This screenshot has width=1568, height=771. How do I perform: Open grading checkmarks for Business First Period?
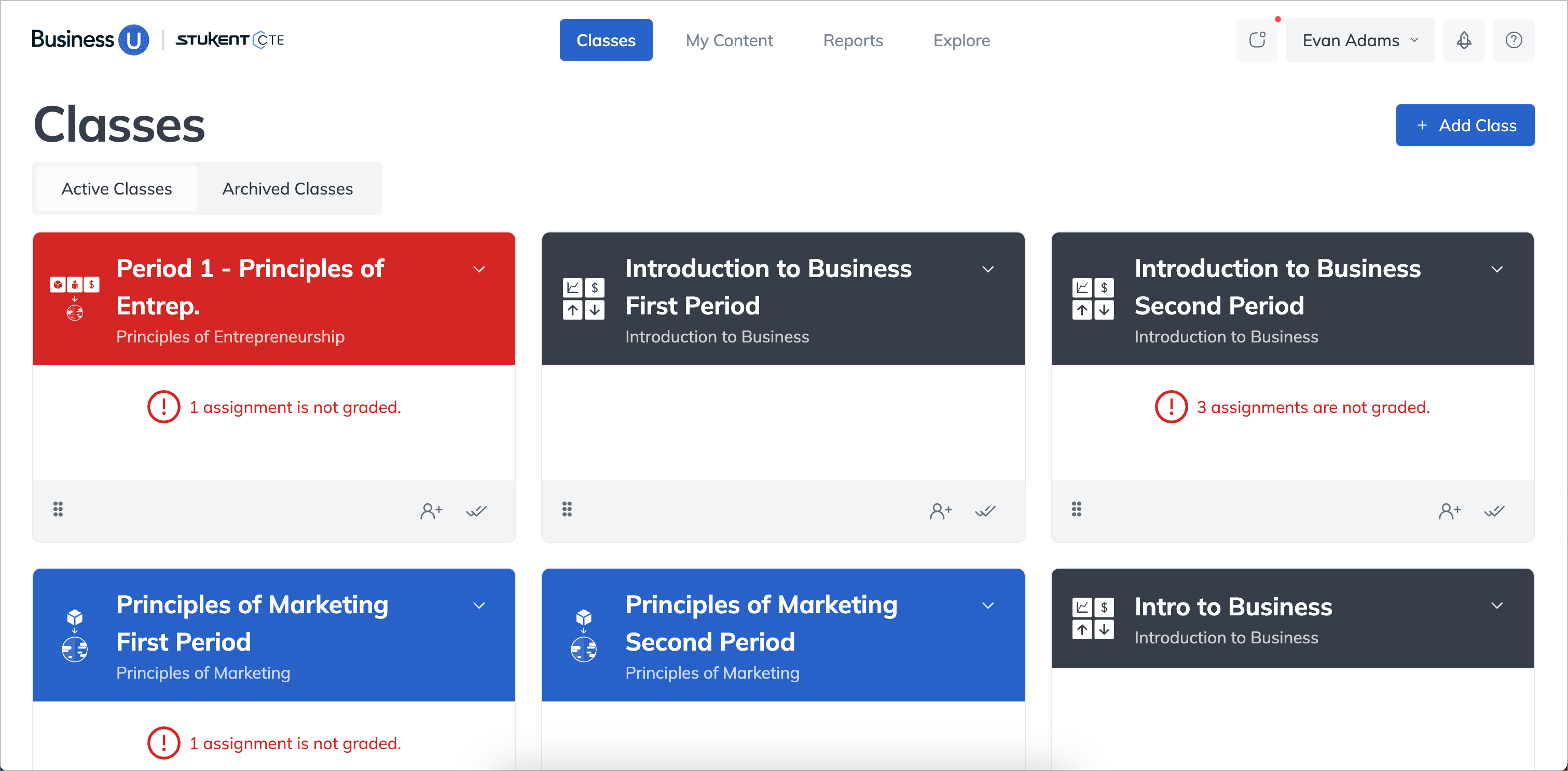click(985, 511)
